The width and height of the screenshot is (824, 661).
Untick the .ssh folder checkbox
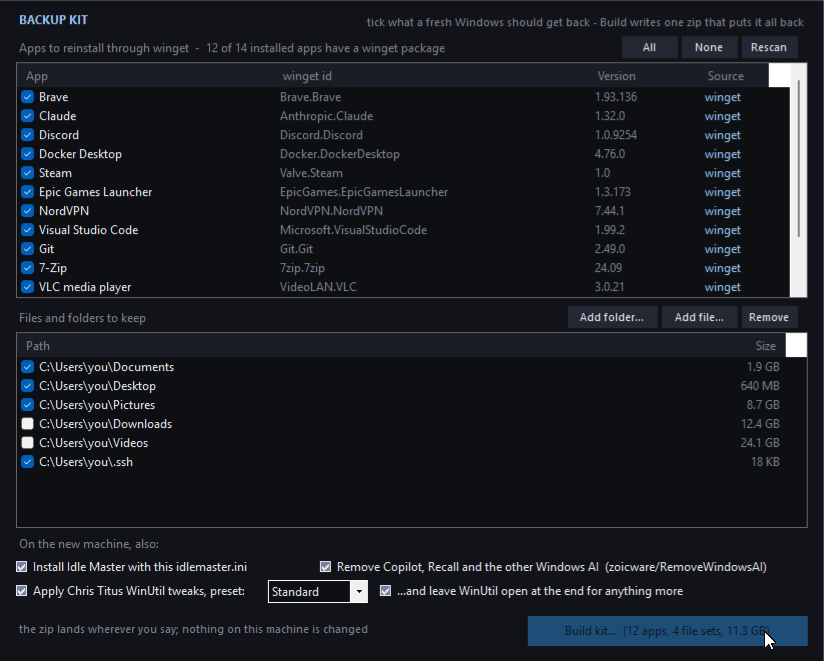pos(27,462)
